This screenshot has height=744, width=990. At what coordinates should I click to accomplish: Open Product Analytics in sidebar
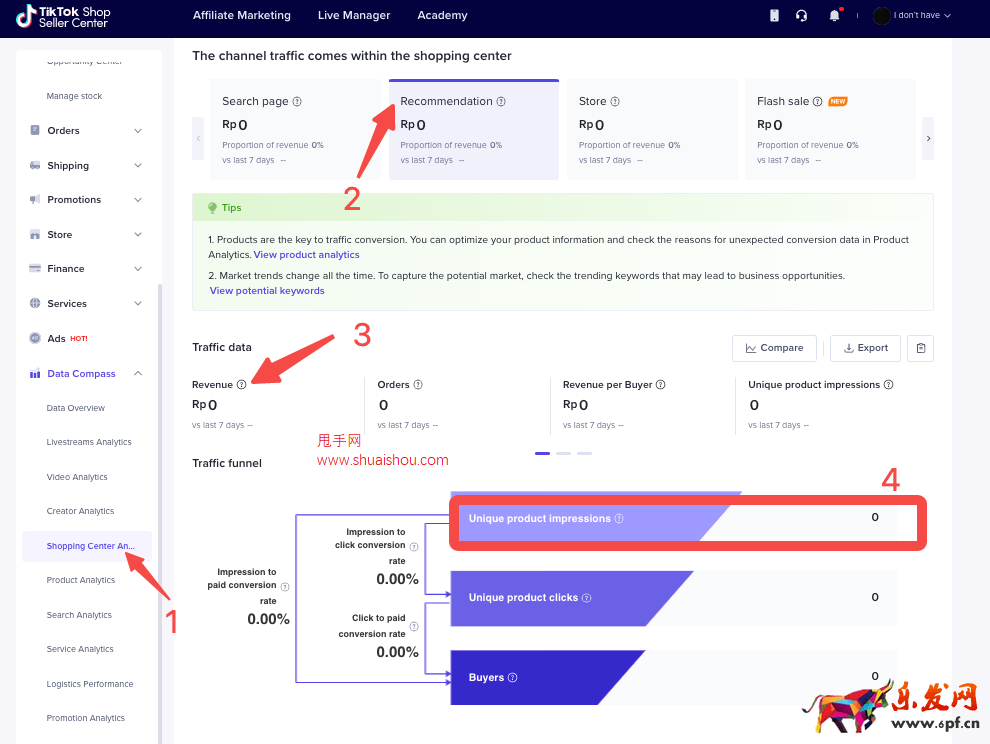81,580
